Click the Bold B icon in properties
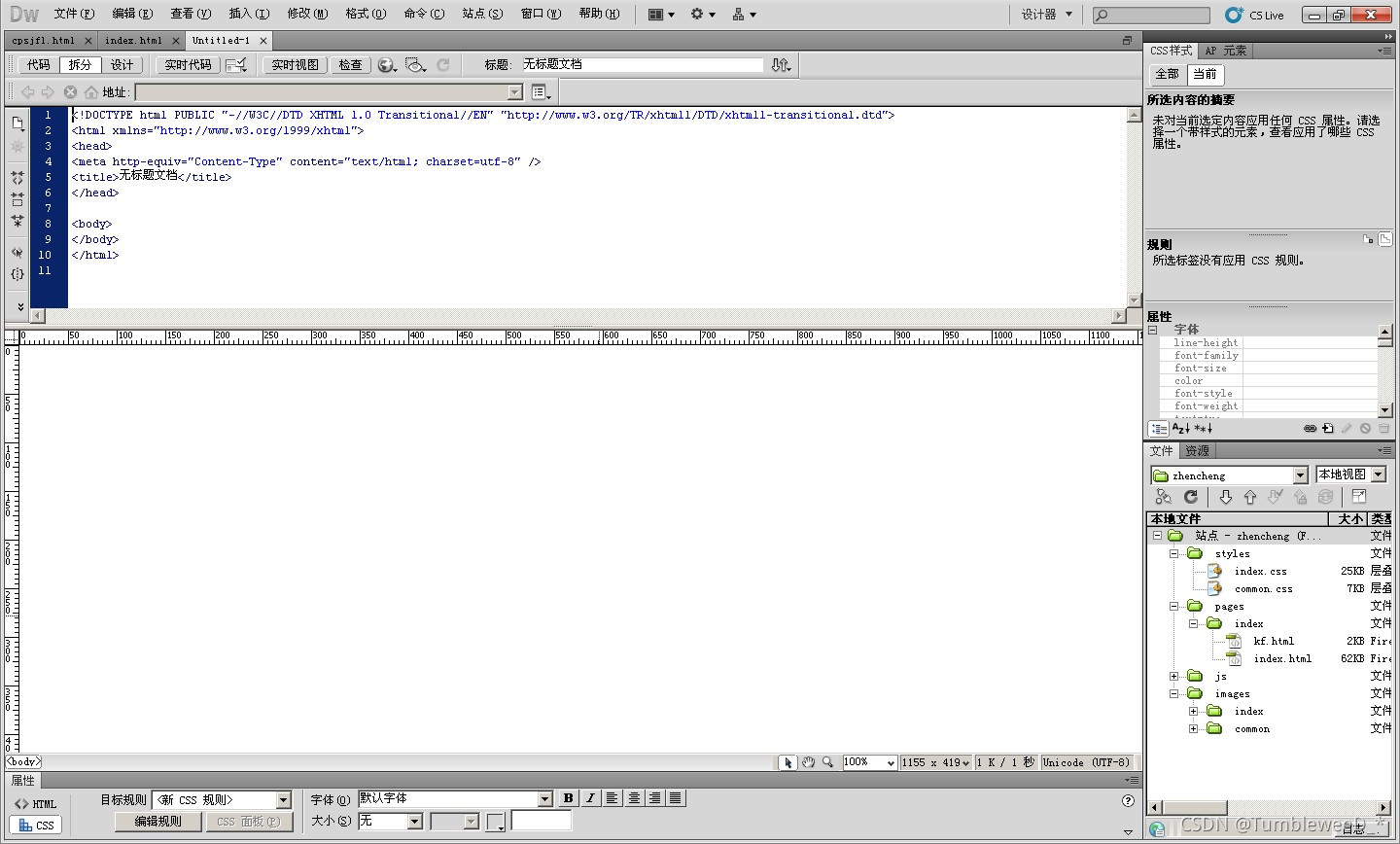This screenshot has width=1400, height=844. [569, 798]
